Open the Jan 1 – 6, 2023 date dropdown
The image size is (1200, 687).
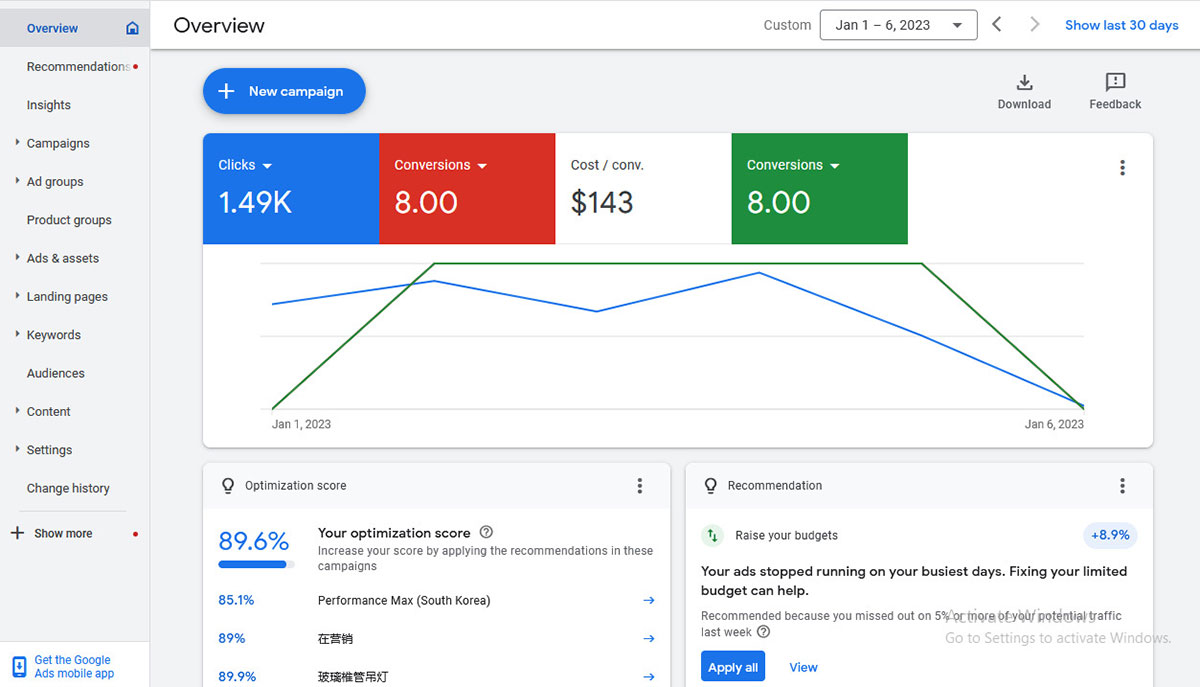[897, 25]
